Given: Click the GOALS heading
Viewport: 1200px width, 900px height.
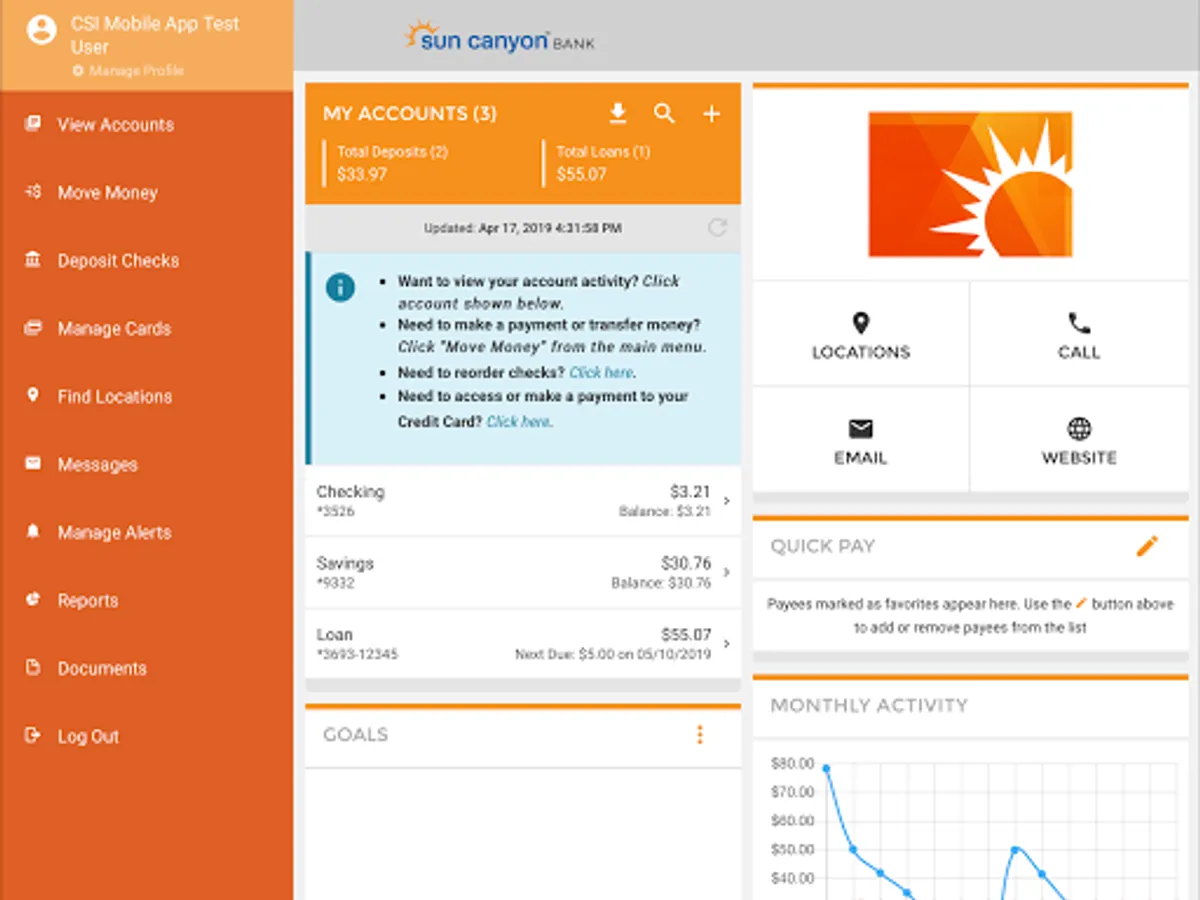Looking at the screenshot, I should pos(355,735).
